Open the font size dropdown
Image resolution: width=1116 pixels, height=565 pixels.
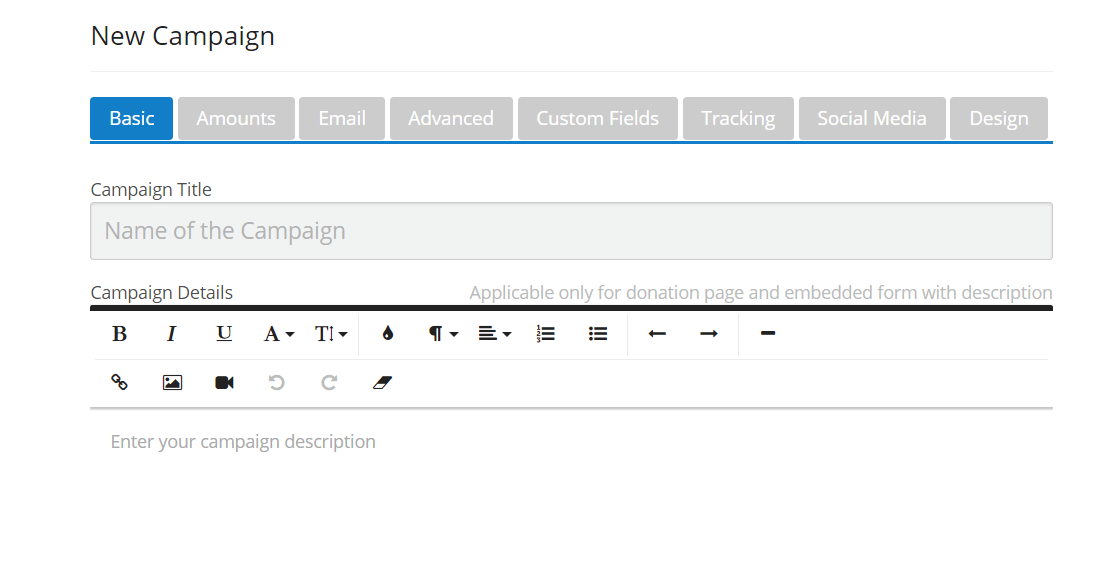(x=331, y=334)
